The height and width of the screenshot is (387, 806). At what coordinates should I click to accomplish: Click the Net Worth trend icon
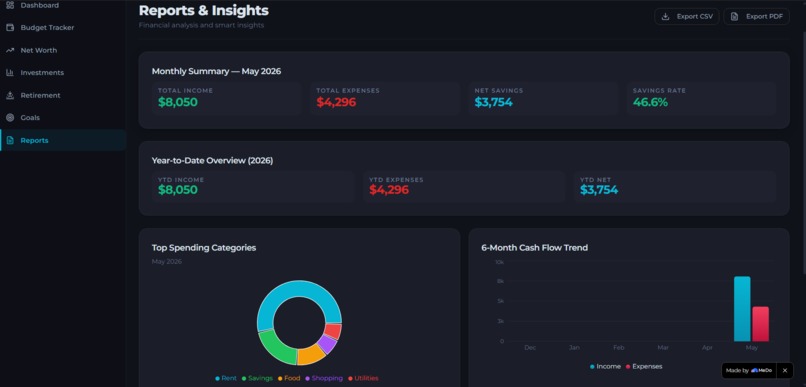[x=10, y=50]
